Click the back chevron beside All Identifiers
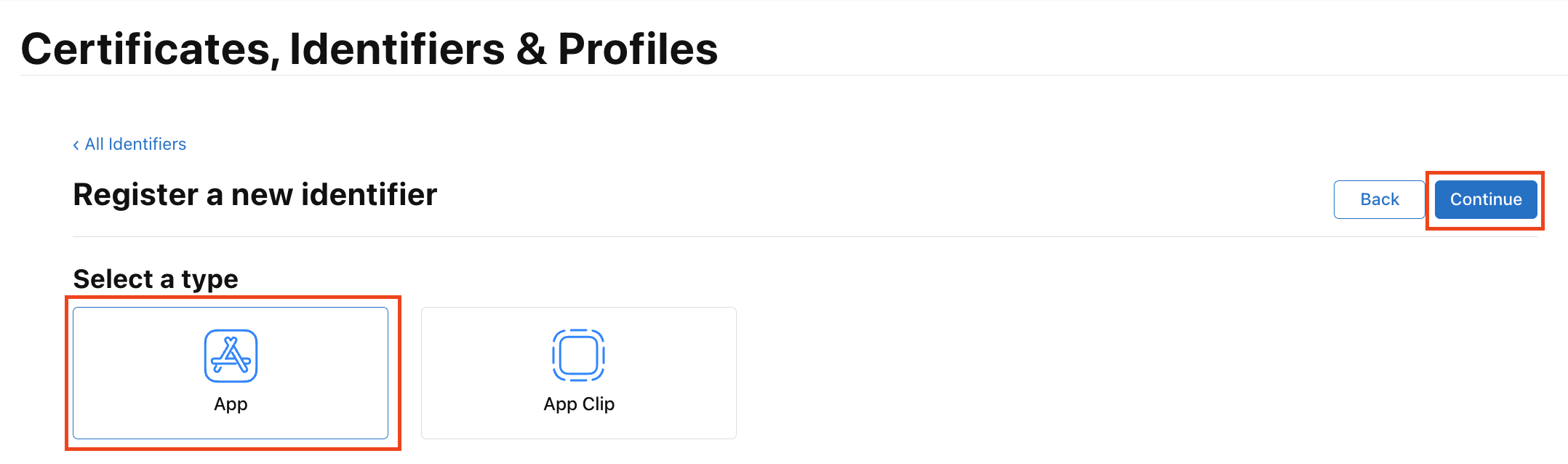1568x464 pixels. click(x=76, y=145)
